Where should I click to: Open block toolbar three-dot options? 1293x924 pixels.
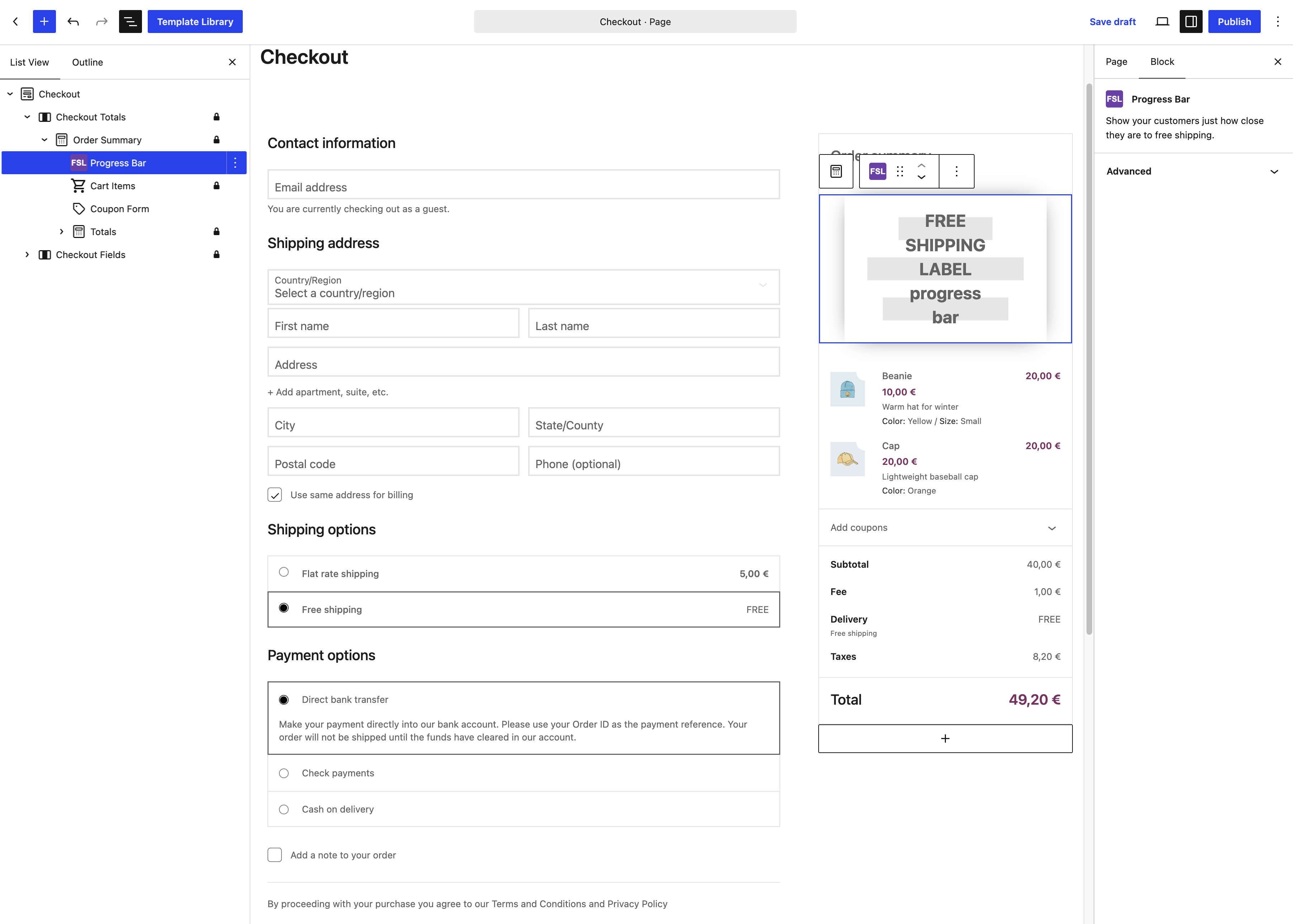coord(956,171)
